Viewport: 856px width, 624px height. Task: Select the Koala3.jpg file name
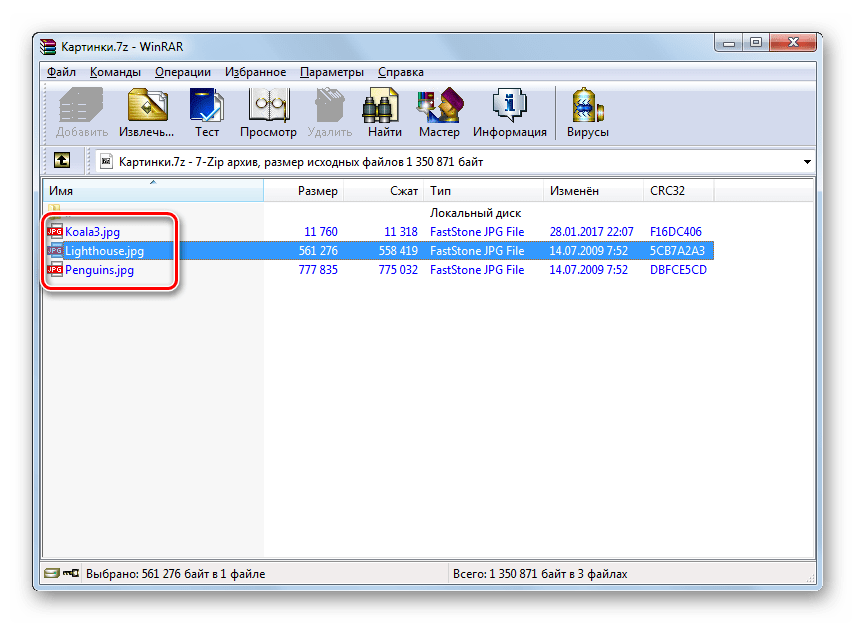(92, 231)
